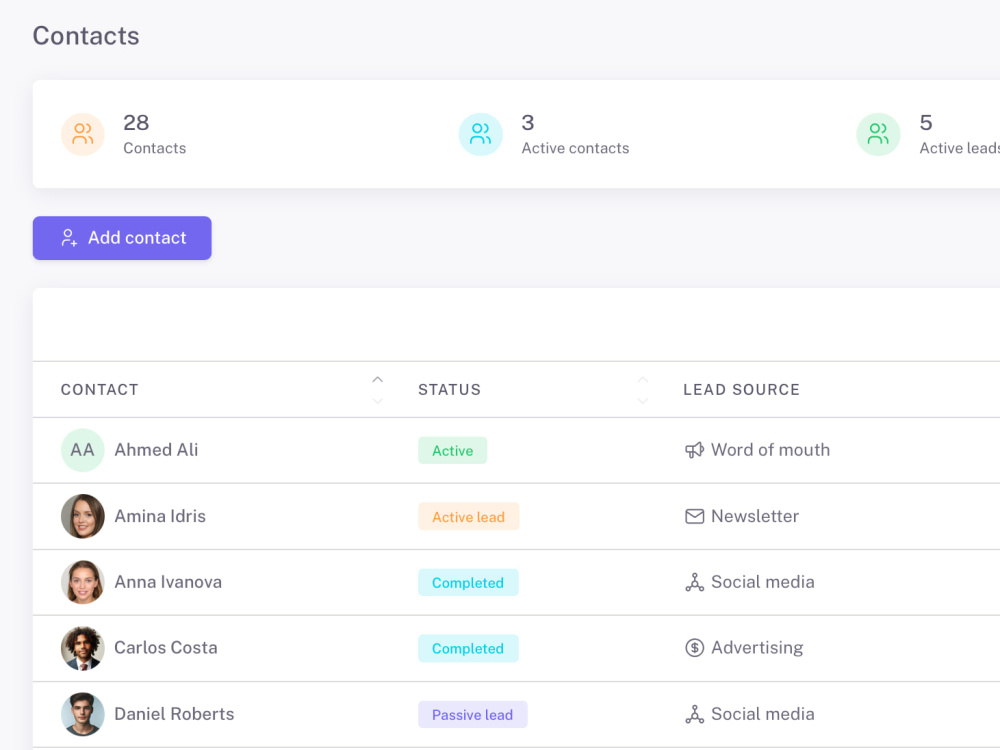The height and width of the screenshot is (750, 1000).
Task: Click Anna Ivanova's Social media network icon
Action: 695,582
